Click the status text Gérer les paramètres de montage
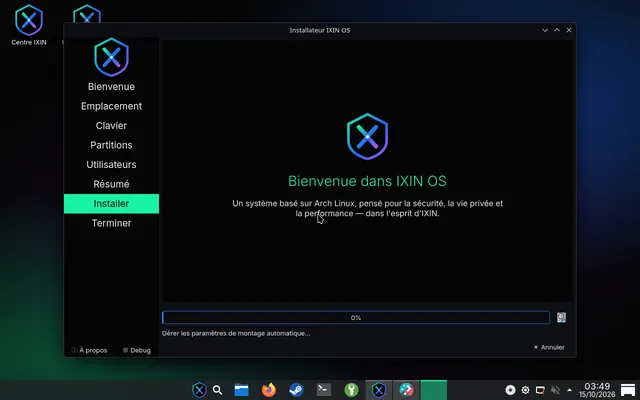This screenshot has height=400, width=640. tap(236, 333)
